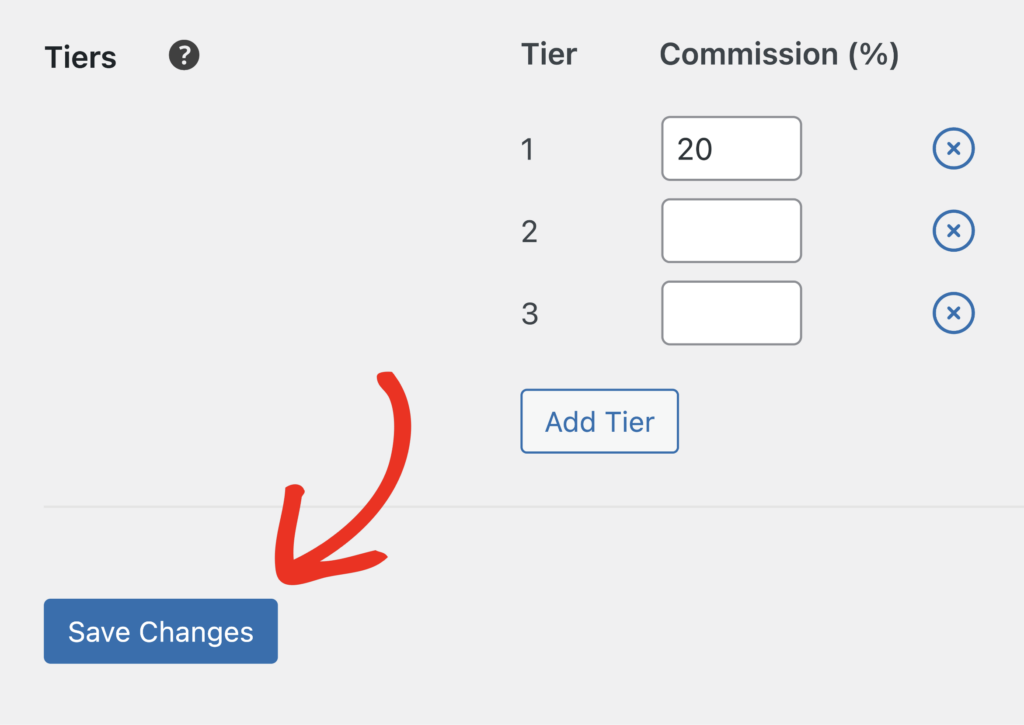Select the tier 3 row number
Screen dimensions: 1024x725
click(528, 312)
